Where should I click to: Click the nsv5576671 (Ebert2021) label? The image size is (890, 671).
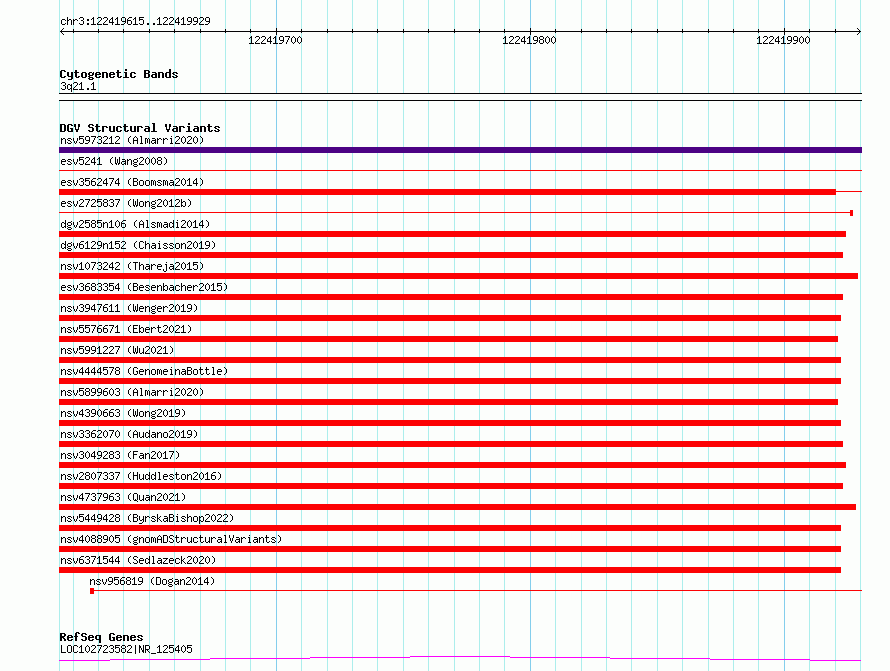point(126,329)
